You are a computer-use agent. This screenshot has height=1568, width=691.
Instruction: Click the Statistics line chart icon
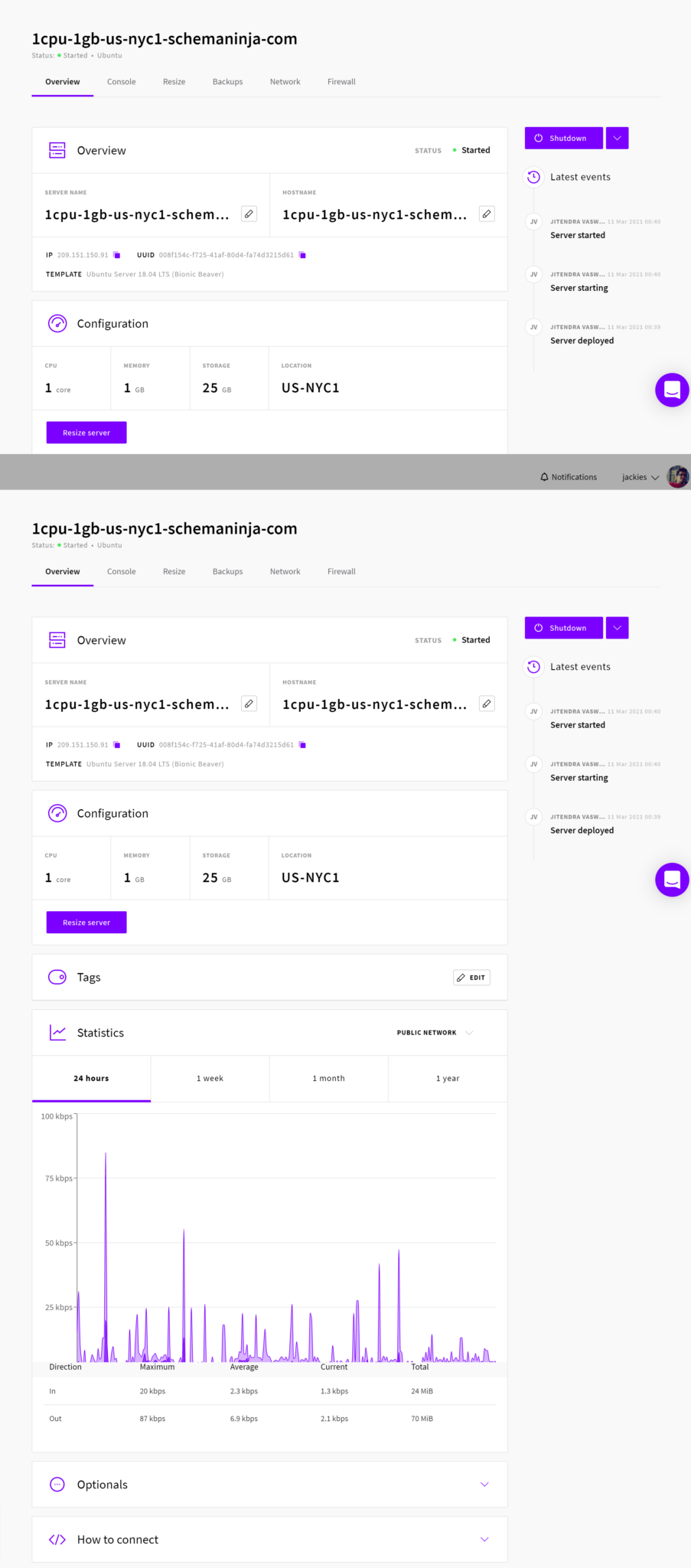click(57, 1033)
